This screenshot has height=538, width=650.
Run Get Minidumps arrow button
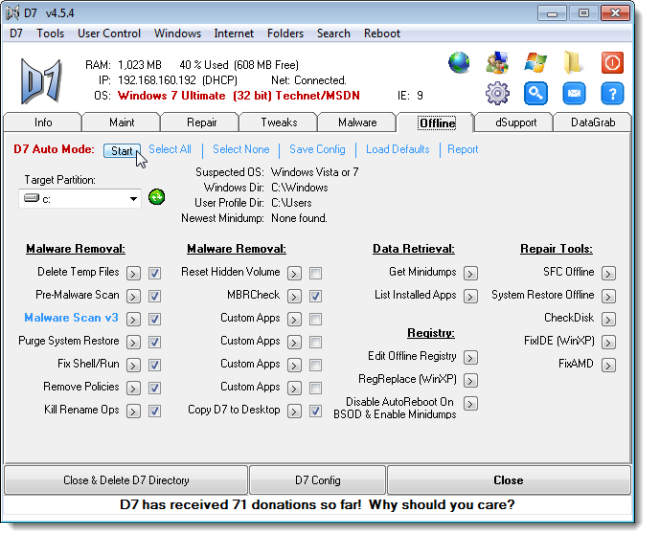471,274
